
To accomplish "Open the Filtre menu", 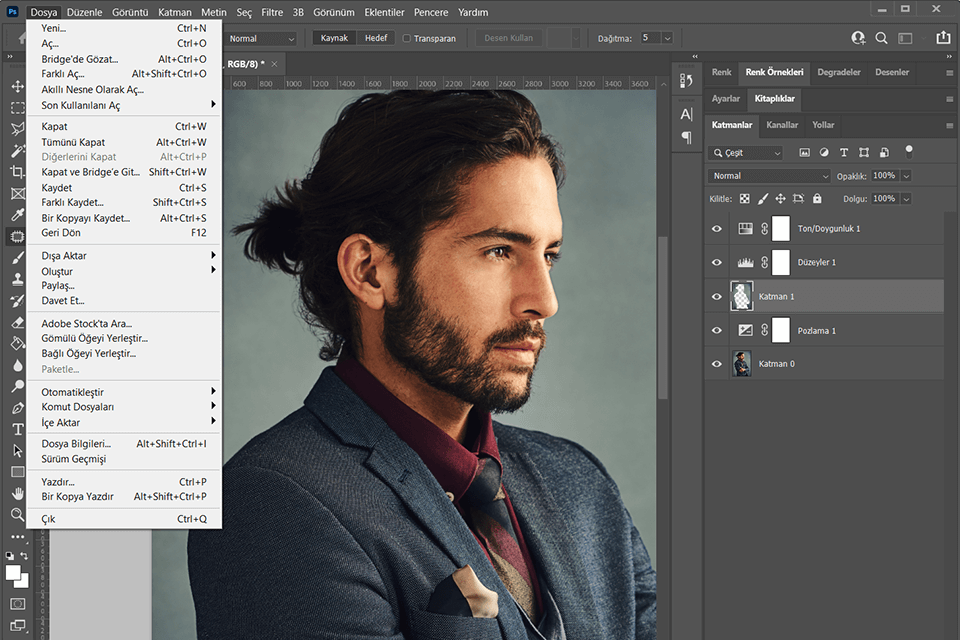I will 270,12.
